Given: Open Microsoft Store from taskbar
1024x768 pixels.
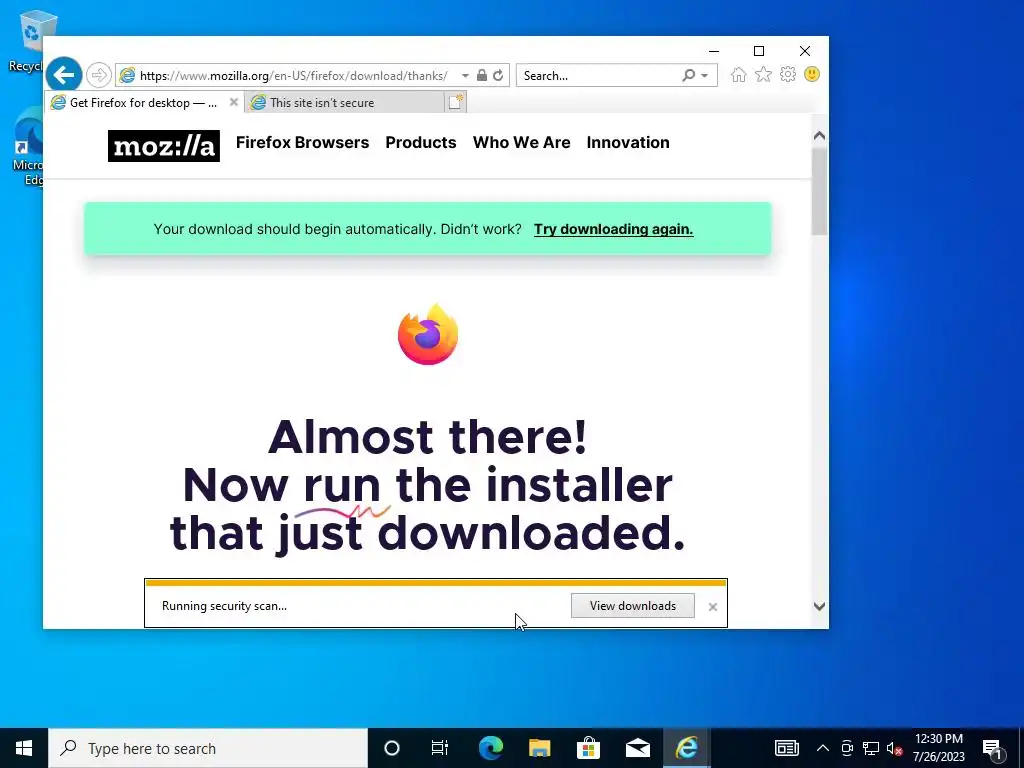Looking at the screenshot, I should pos(588,748).
